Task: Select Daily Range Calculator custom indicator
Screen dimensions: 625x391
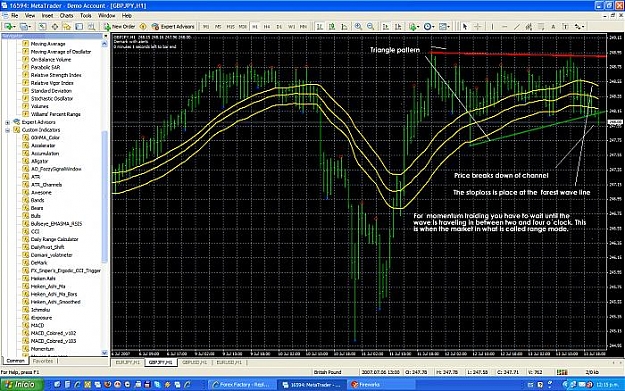Action: [x=54, y=239]
